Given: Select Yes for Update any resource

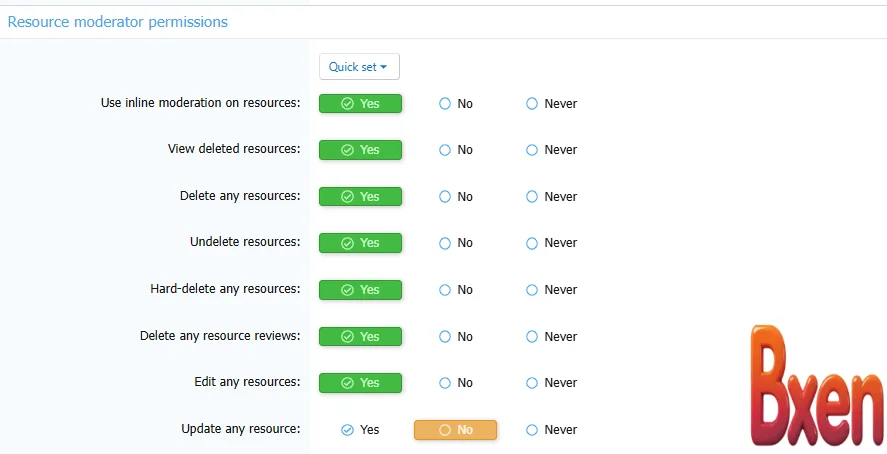Looking at the screenshot, I should click(360, 430).
